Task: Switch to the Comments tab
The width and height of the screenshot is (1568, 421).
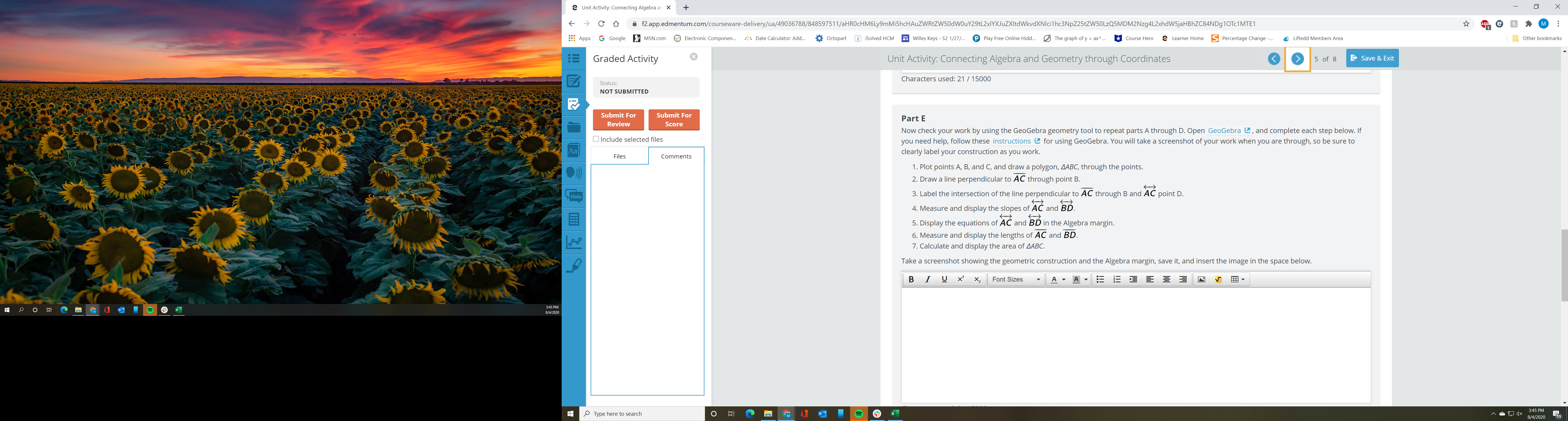Action: click(676, 156)
